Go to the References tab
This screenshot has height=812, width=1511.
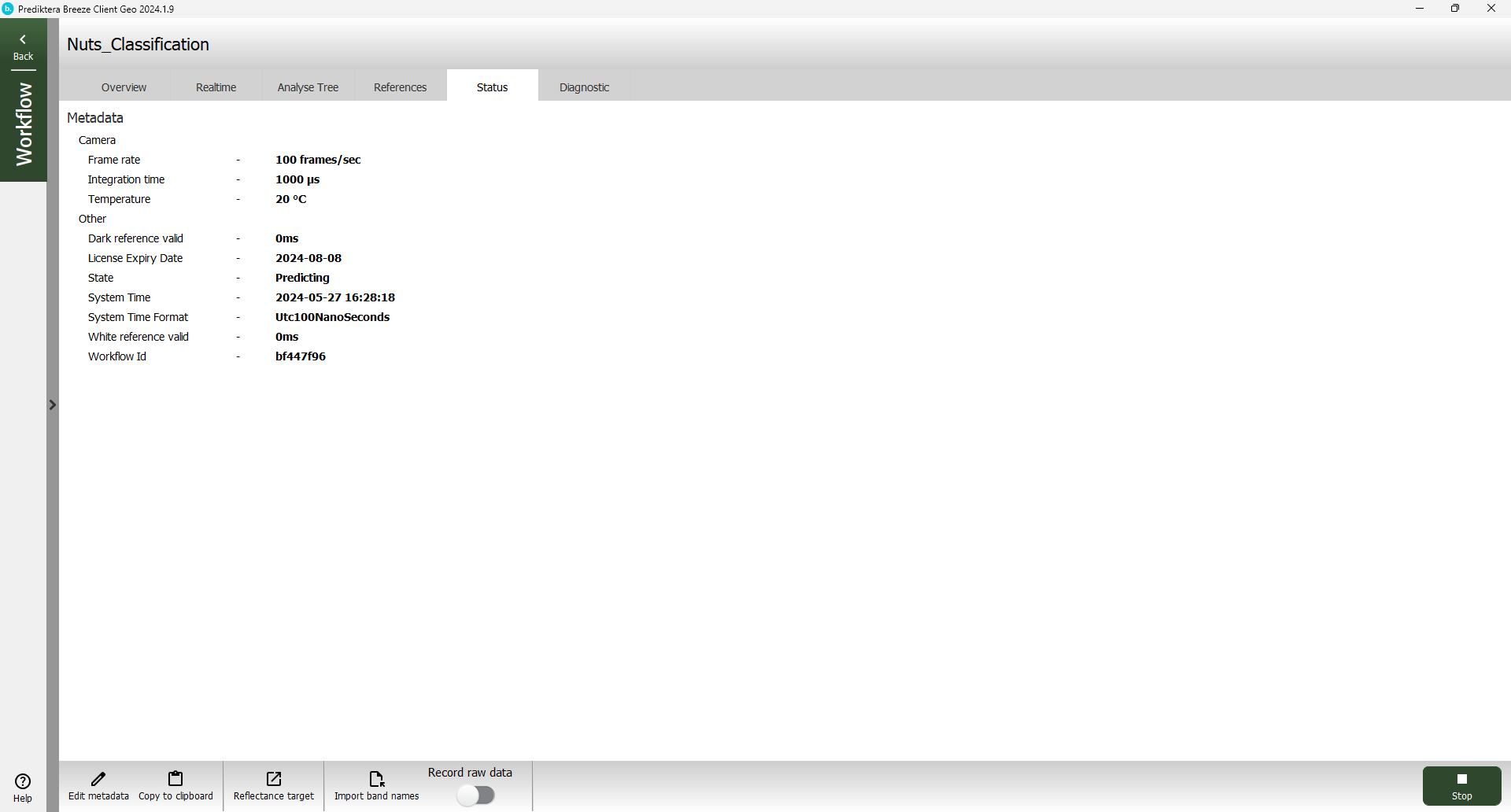coord(400,87)
